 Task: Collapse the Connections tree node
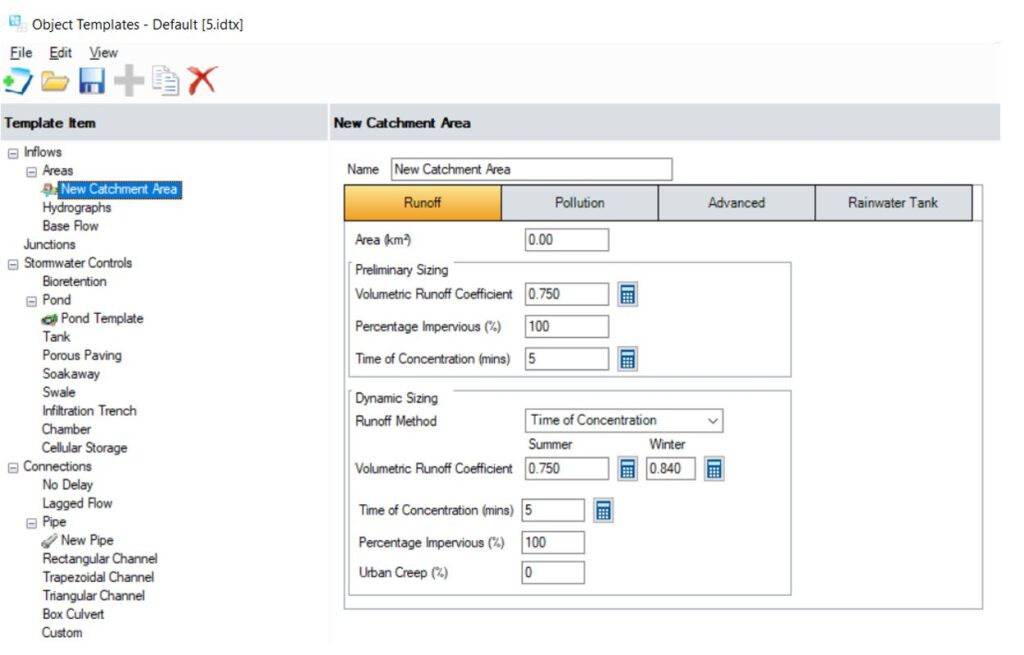[13, 468]
